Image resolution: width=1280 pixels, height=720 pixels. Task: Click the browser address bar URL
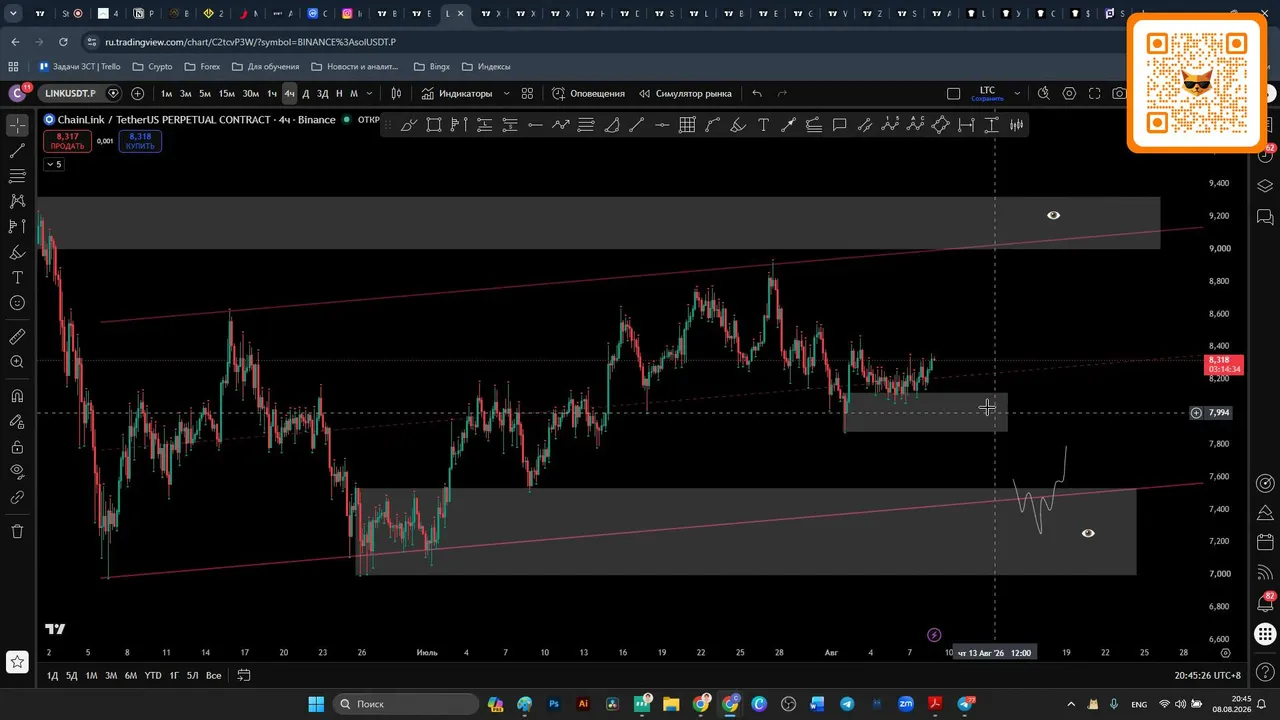[x=250, y=42]
